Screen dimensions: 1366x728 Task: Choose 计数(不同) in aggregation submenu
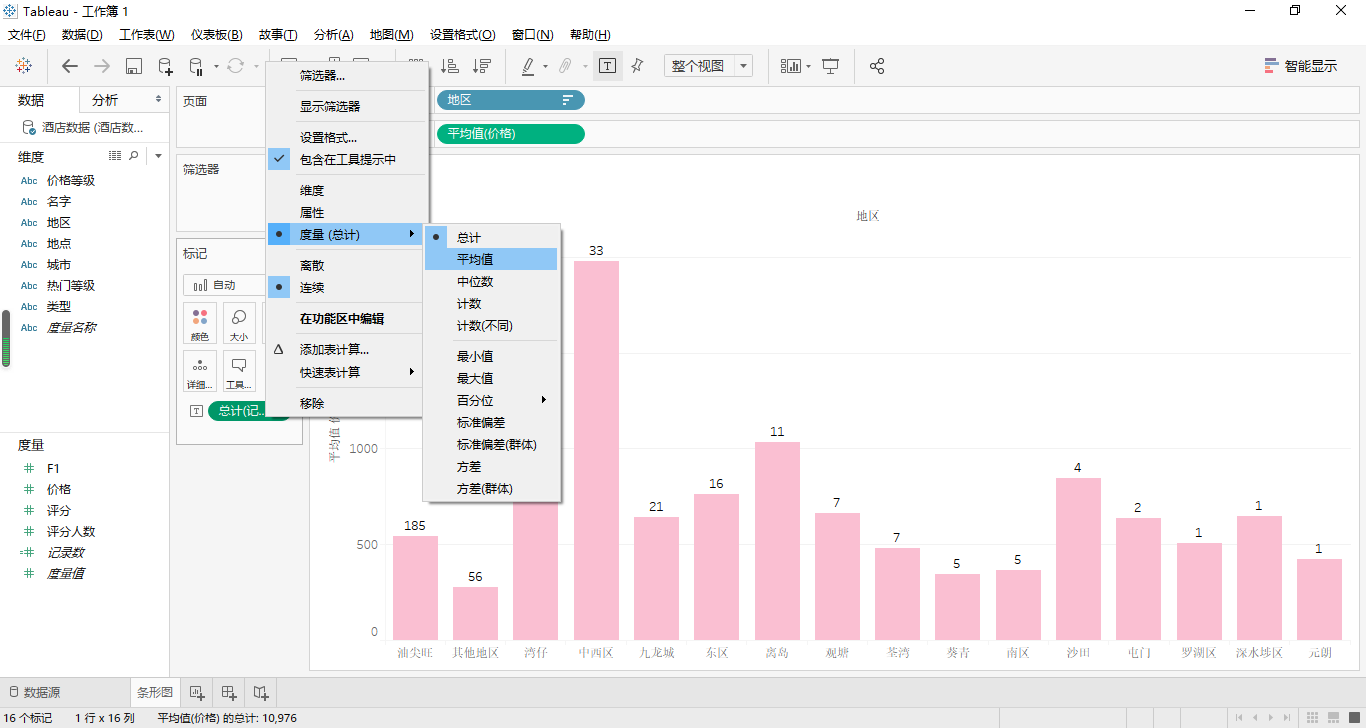coord(491,325)
